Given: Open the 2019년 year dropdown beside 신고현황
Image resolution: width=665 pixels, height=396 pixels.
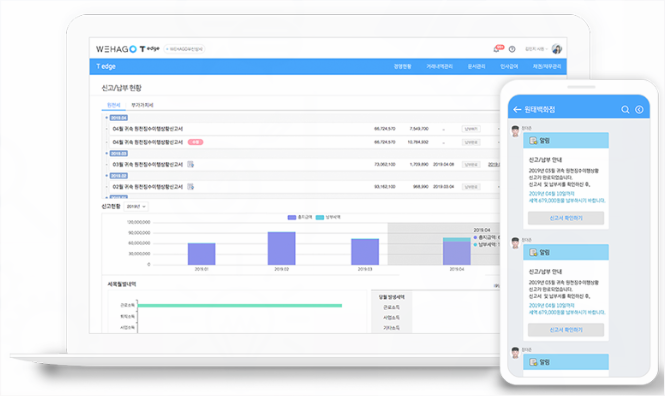Looking at the screenshot, I should (x=136, y=206).
